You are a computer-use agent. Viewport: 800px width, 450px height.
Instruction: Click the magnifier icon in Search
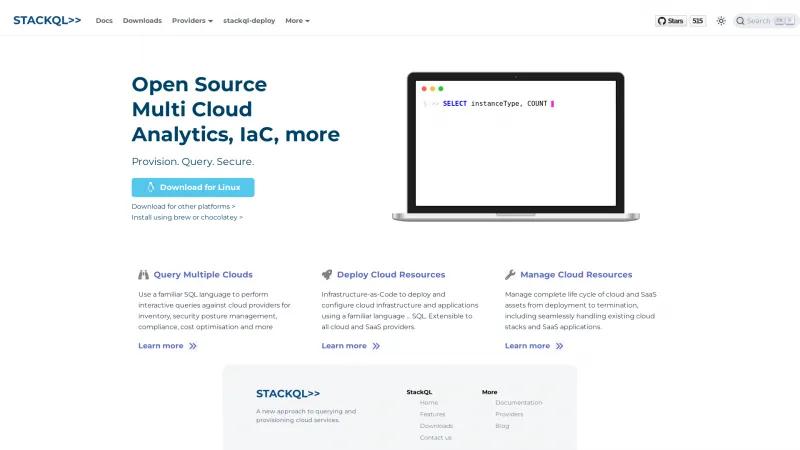point(740,21)
